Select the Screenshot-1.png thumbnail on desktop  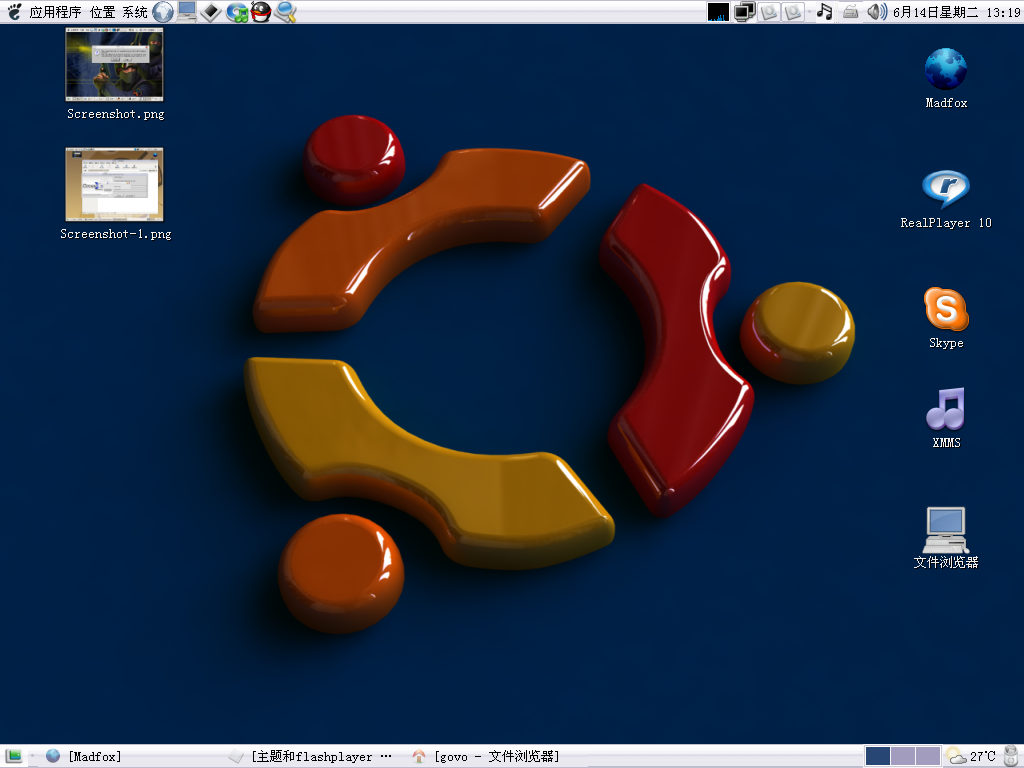[114, 184]
